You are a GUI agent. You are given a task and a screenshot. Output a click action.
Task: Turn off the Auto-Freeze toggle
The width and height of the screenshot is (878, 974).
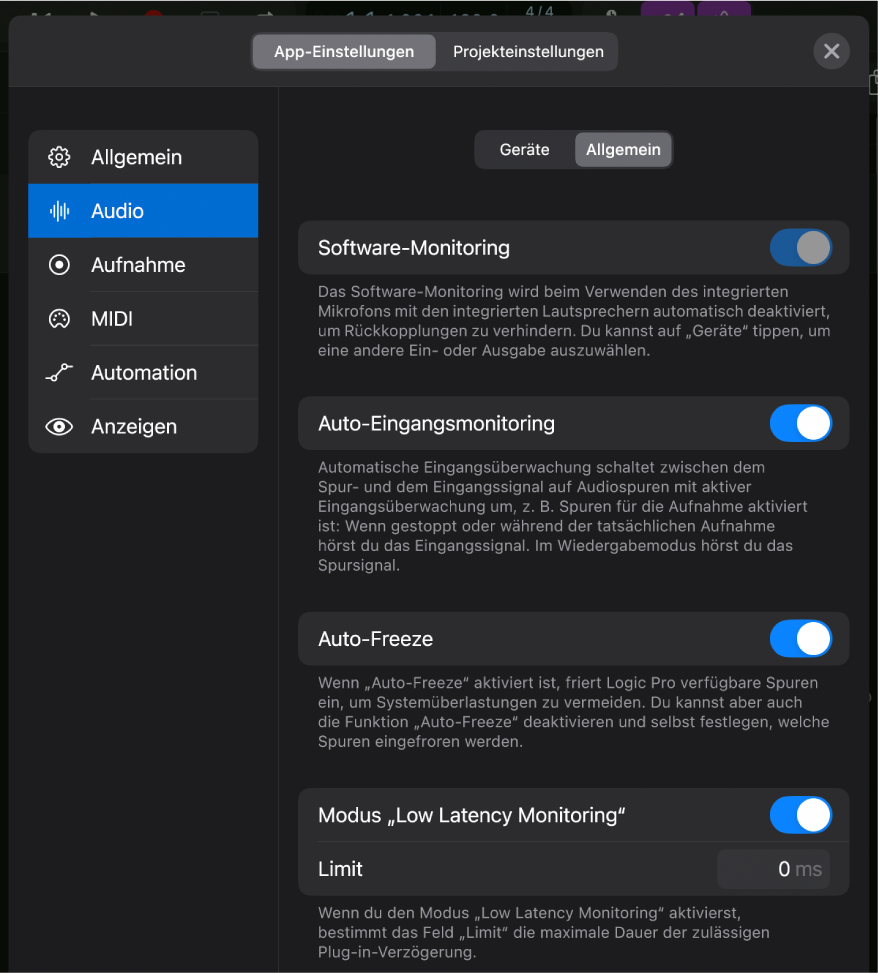pos(800,639)
